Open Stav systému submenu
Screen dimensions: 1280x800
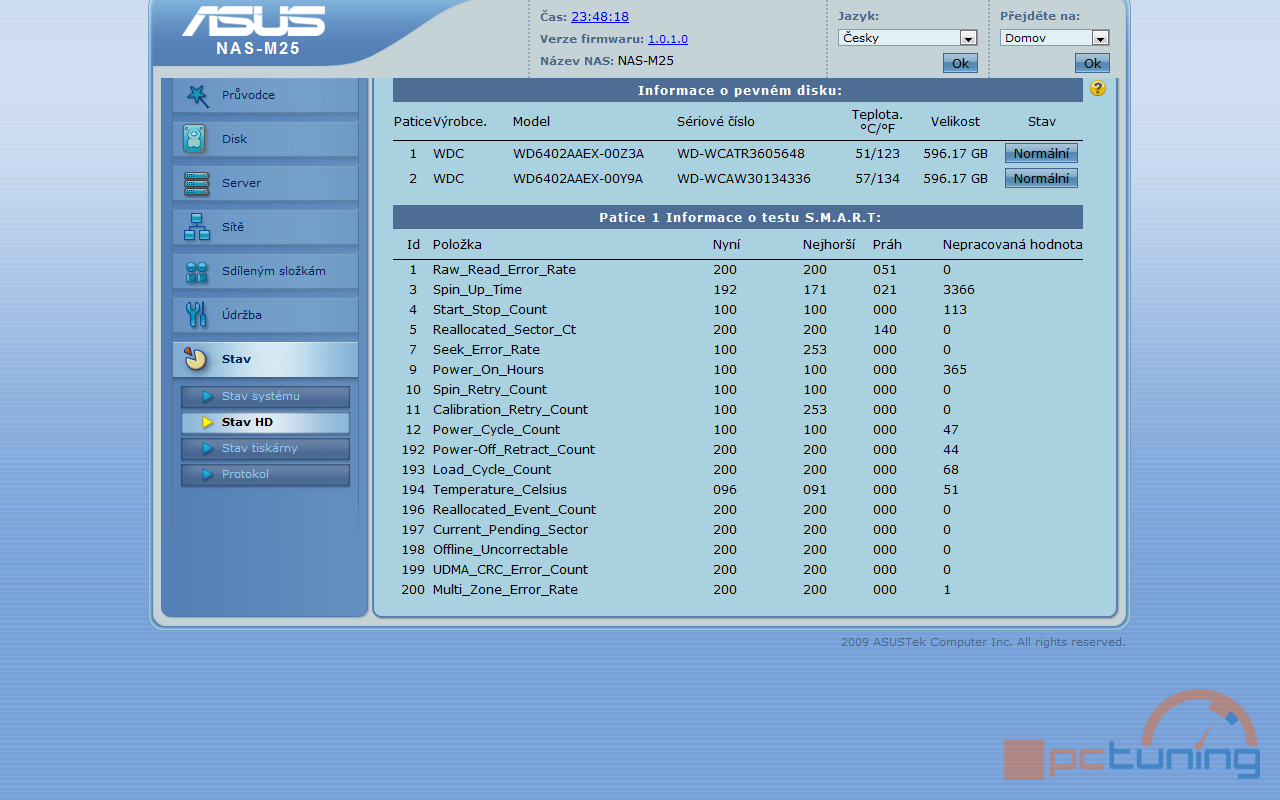coord(265,396)
